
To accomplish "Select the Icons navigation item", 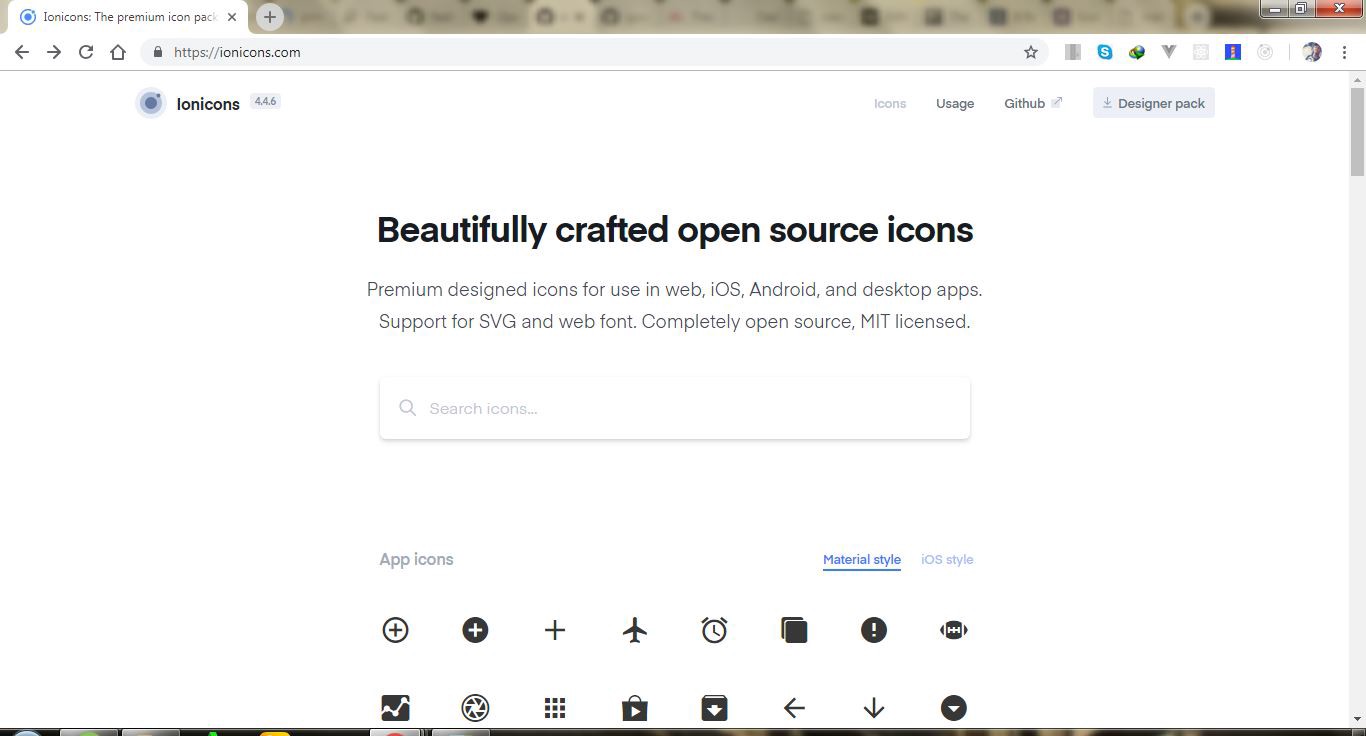I will tap(889, 103).
